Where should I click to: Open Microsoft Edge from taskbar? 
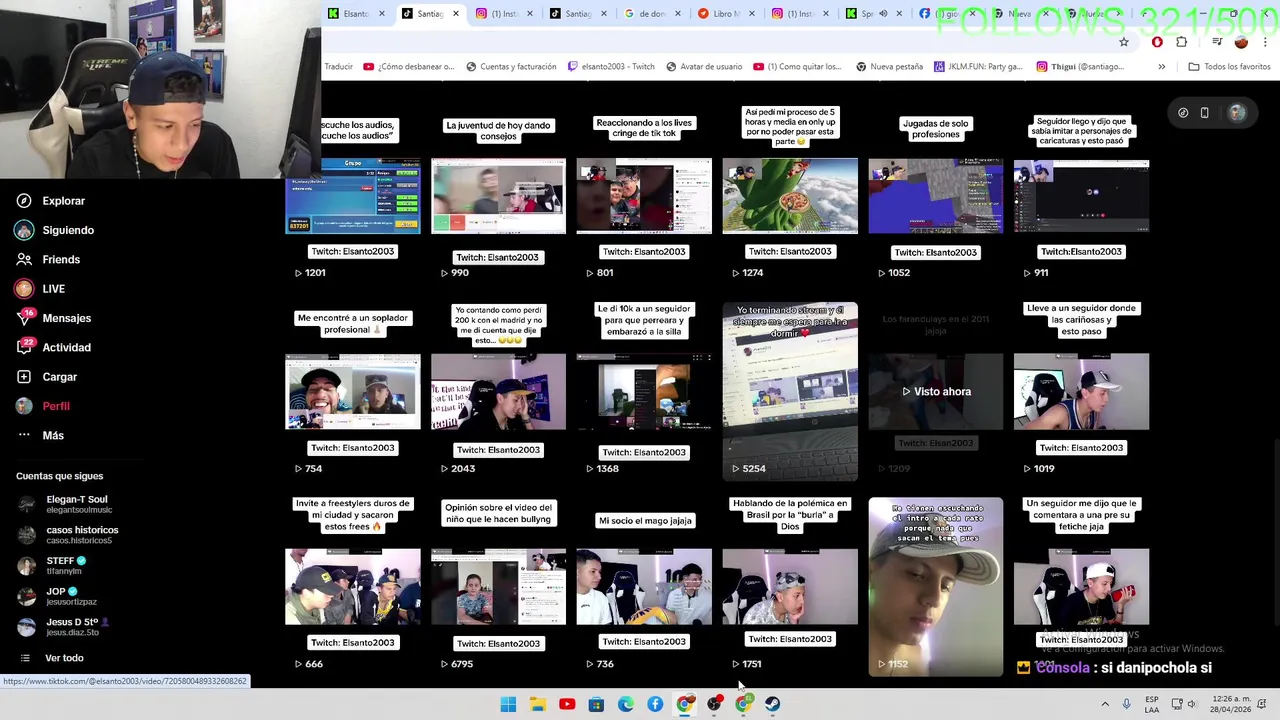tap(625, 704)
